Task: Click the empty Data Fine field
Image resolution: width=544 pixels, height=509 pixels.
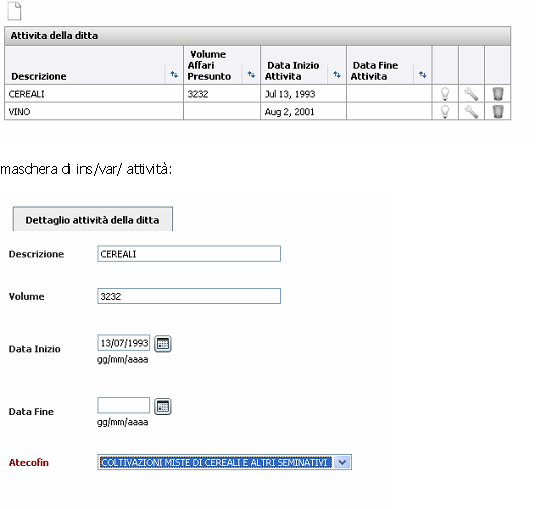Action: coord(124,405)
